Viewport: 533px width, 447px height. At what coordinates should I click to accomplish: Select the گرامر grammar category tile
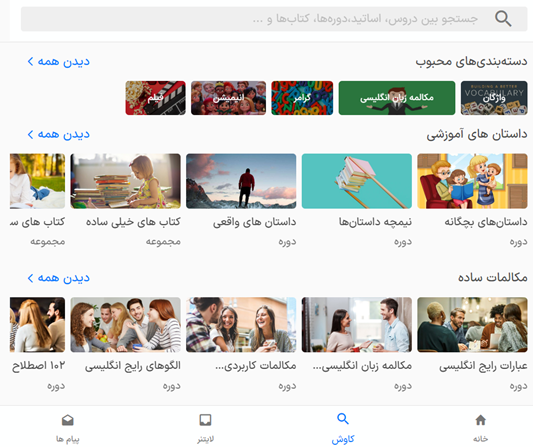(302, 98)
